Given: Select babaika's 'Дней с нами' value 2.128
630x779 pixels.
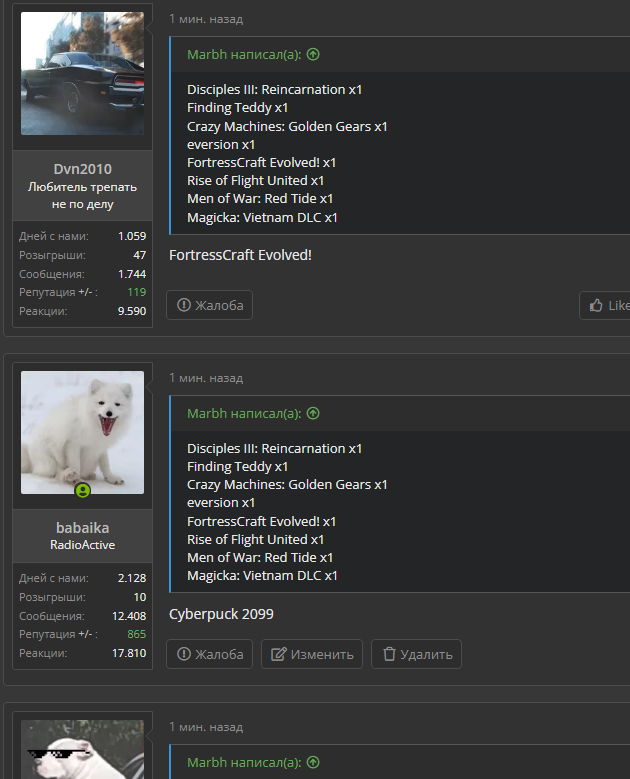Looking at the screenshot, I should click(x=132, y=578).
